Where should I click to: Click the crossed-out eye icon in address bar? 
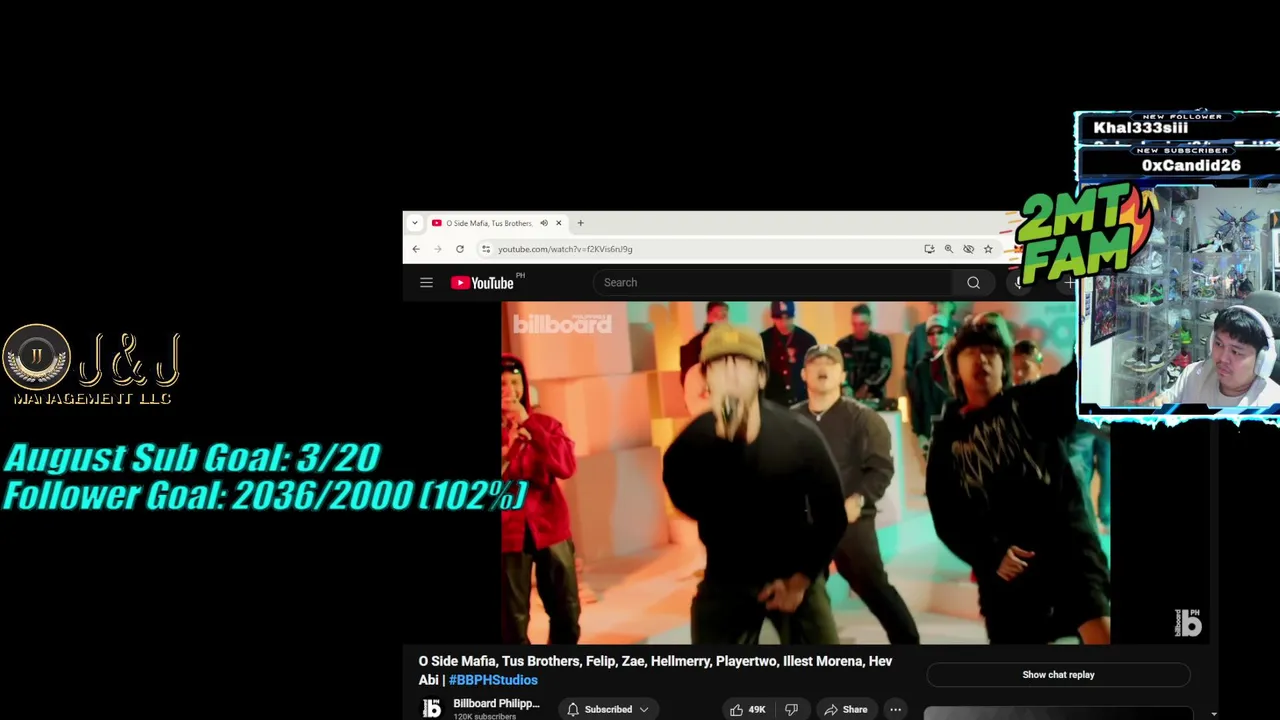pyautogui.click(x=968, y=249)
